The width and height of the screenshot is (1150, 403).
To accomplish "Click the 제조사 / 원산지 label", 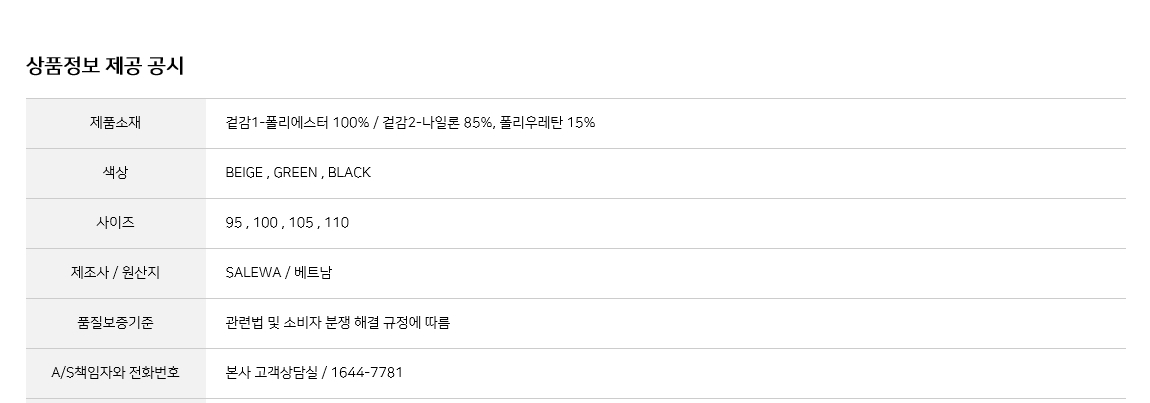I will tap(115, 273).
